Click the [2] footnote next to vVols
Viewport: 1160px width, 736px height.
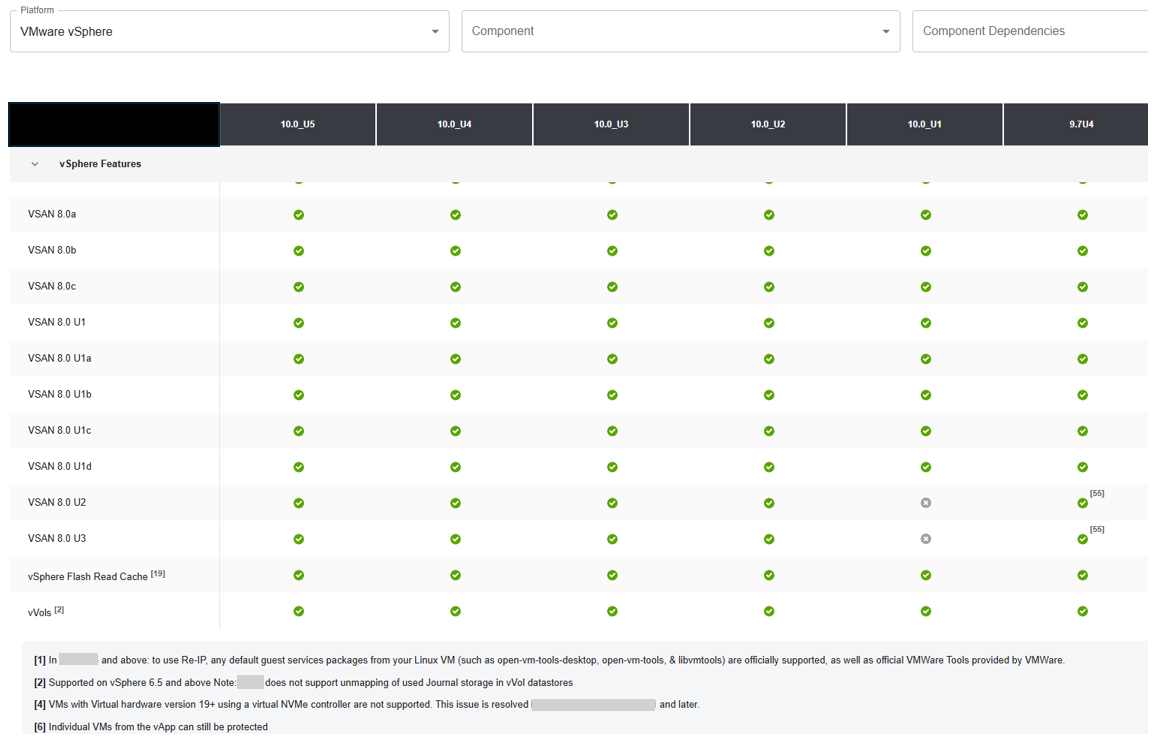click(59, 610)
